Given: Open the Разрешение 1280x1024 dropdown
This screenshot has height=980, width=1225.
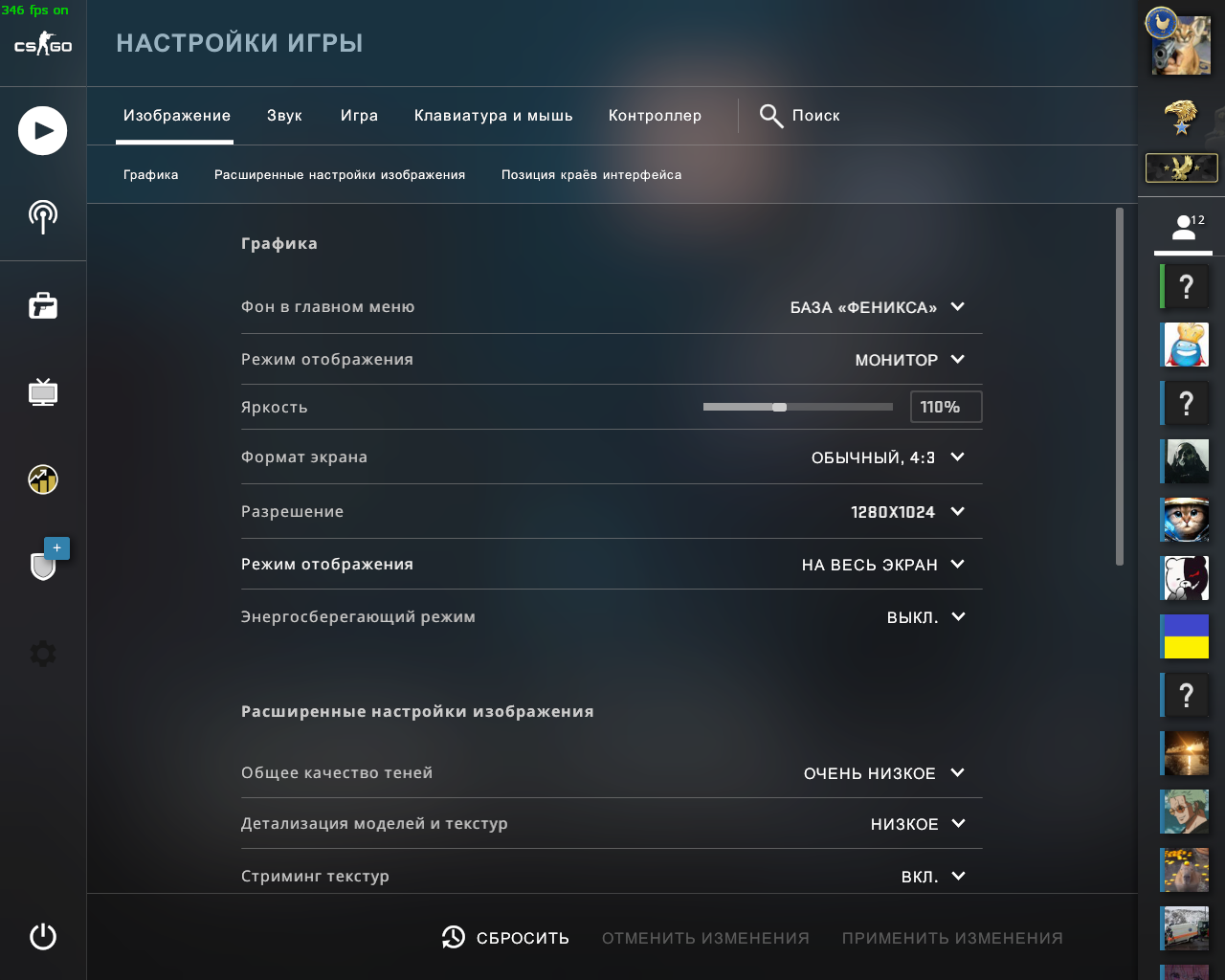Looking at the screenshot, I should coord(906,512).
